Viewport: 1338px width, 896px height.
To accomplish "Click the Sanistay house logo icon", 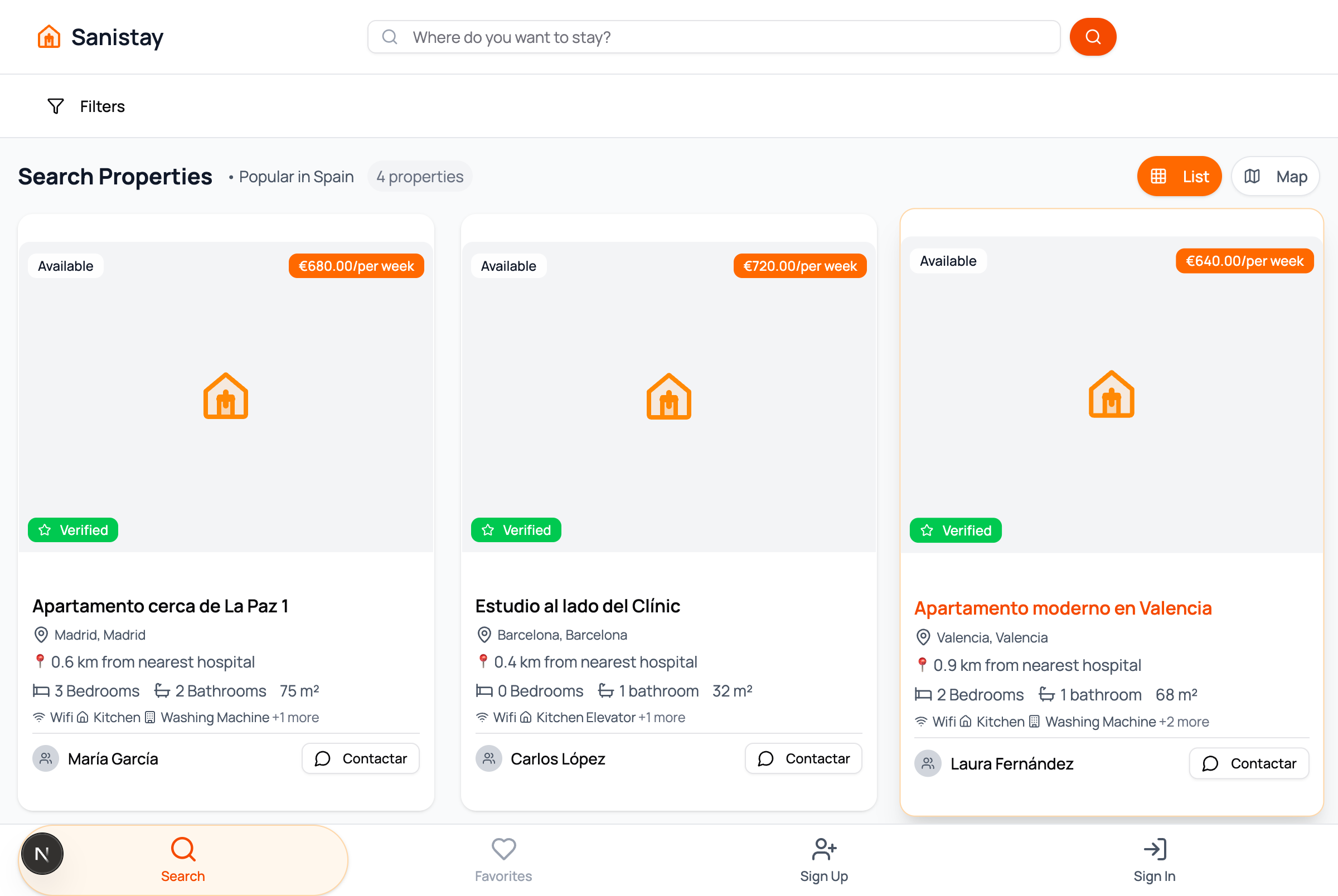I will tap(49, 37).
